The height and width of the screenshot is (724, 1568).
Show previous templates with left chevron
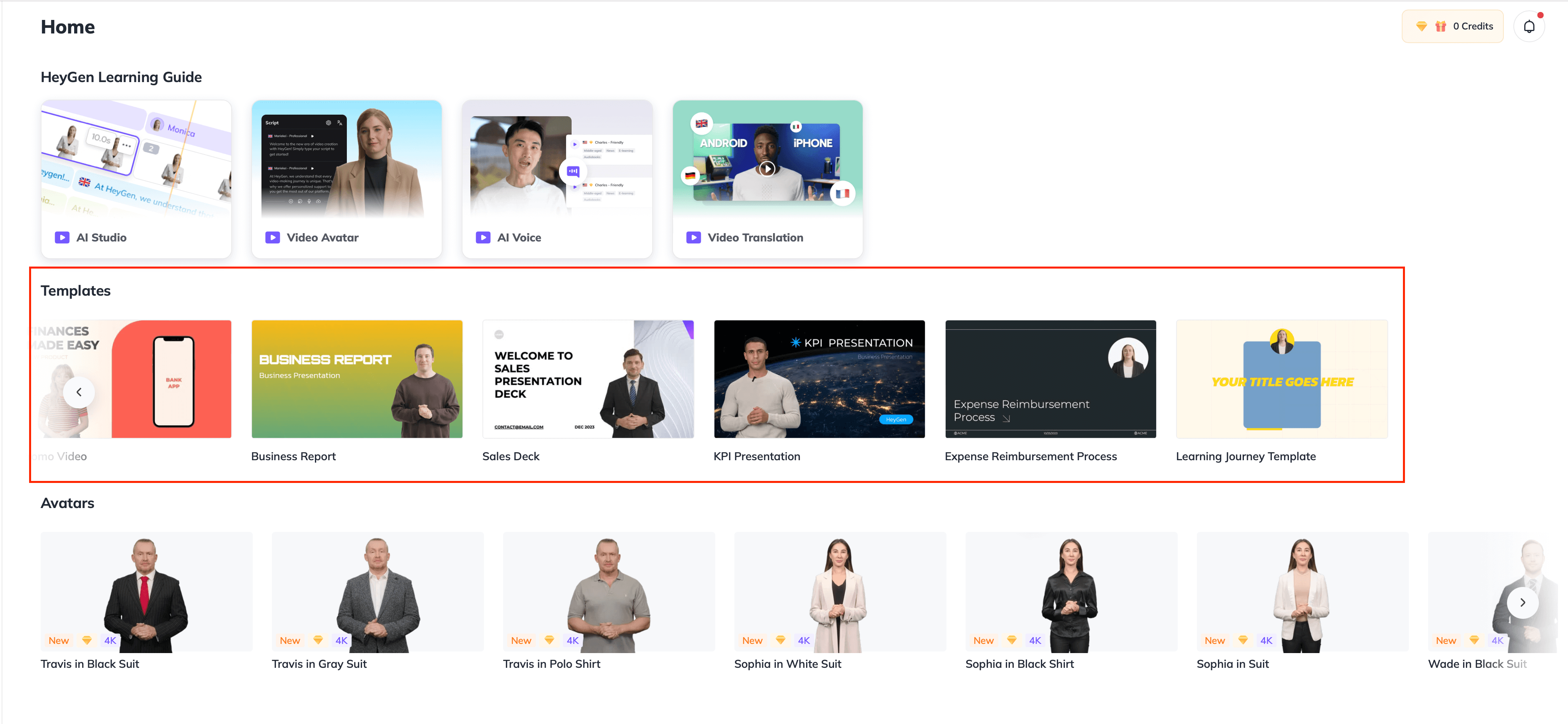pyautogui.click(x=79, y=392)
